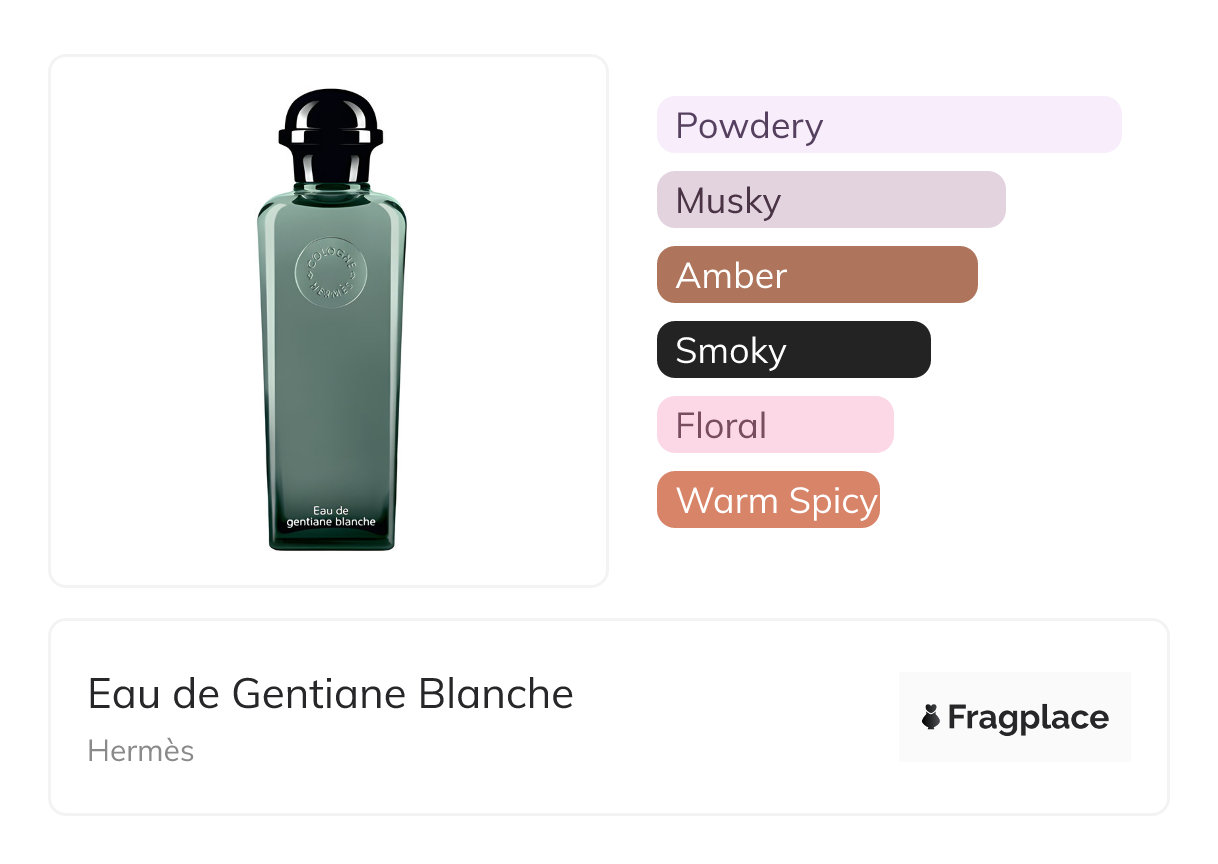
Task: Select the circular Cologne Hermès emblem on bottle
Action: point(331,272)
